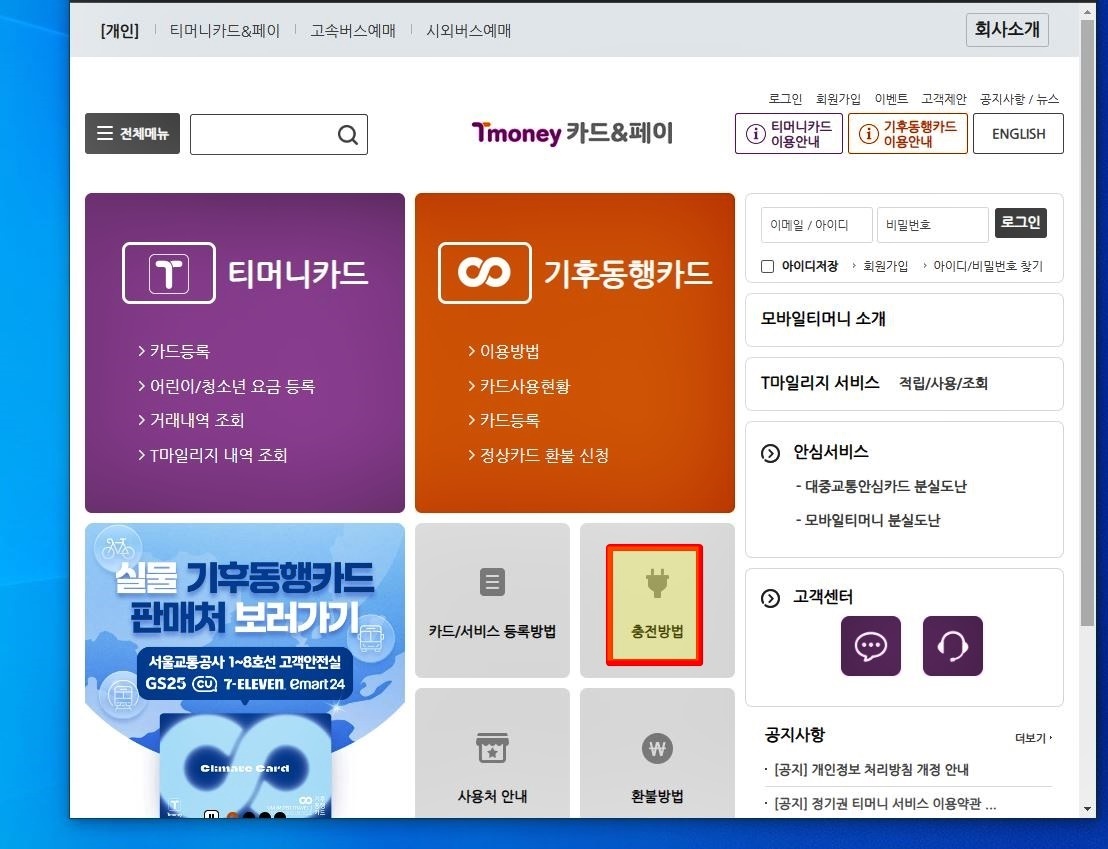Screen dimensions: 1108x849
Task: Open the 공지사항 / 뉴스 link
Action: [x=1019, y=99]
